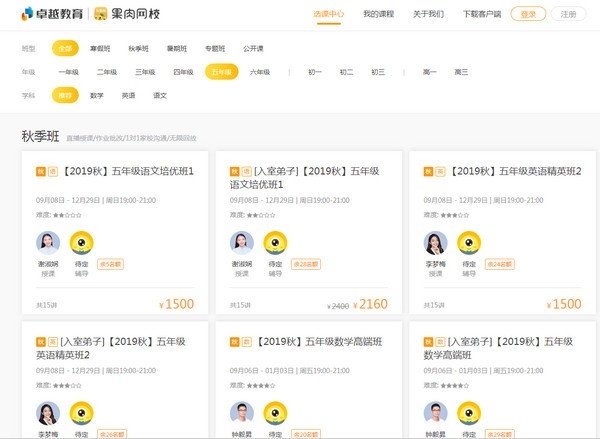The width and height of the screenshot is (600, 439).
Task: Click the 卓越教育 logo icon
Action: point(28,14)
